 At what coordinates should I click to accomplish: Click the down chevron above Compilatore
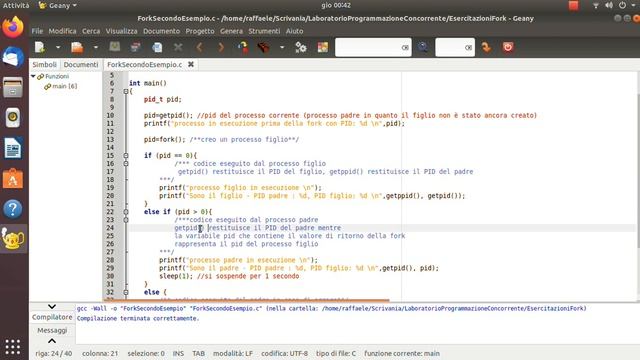coord(52,307)
